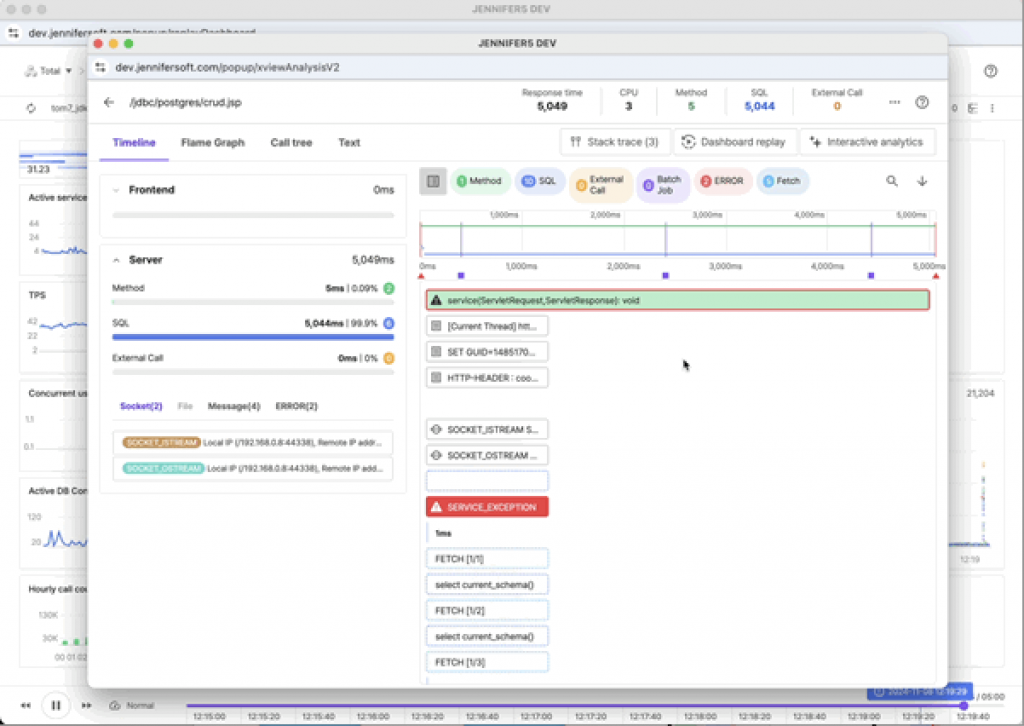Click the help question mark icon
This screenshot has width=1024, height=726.
[922, 102]
